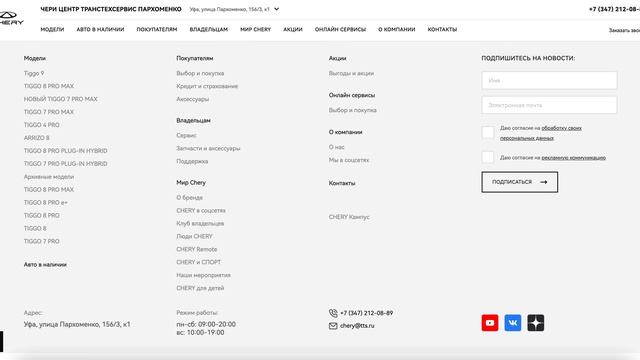640x360 pixels.
Task: Open the Tiggo 8 Pro e+ link
Action: [x=46, y=202]
